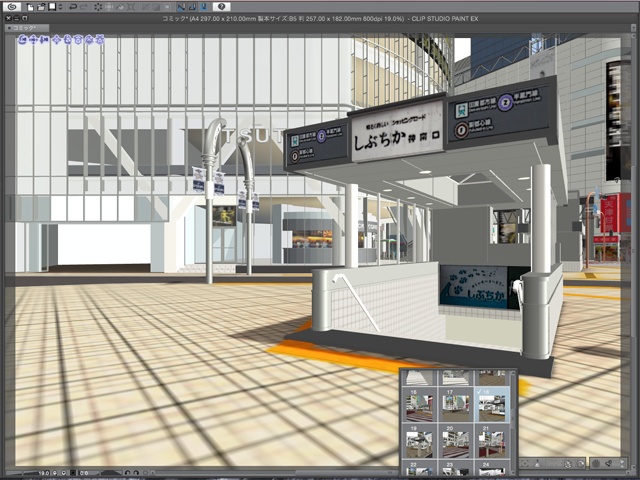Pick camera preset thumbnail 21
The height and width of the screenshot is (480, 640).
tap(492, 442)
